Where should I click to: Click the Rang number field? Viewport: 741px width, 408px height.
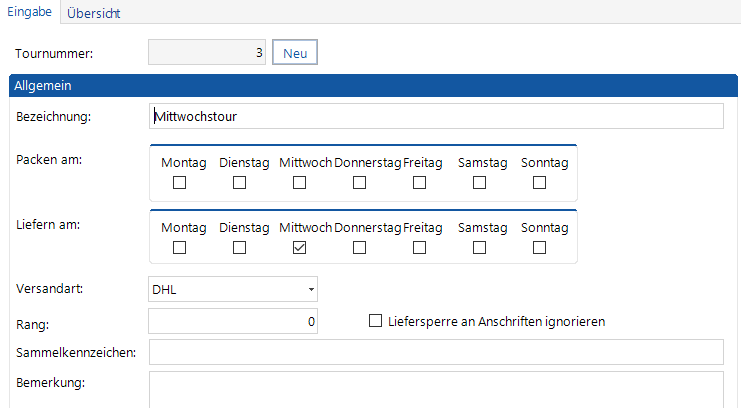(x=234, y=321)
